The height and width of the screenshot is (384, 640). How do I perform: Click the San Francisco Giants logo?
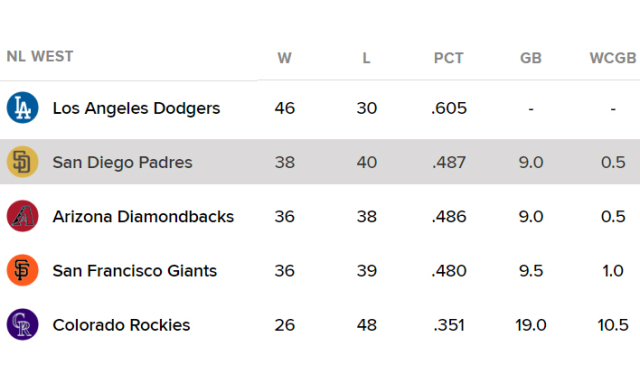(x=22, y=270)
